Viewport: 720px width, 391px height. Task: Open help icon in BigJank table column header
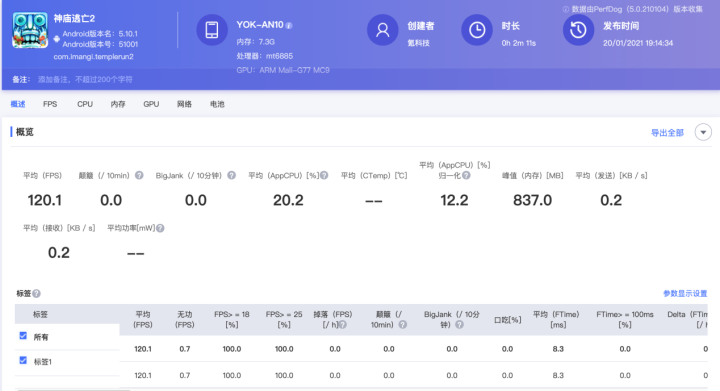point(459,324)
